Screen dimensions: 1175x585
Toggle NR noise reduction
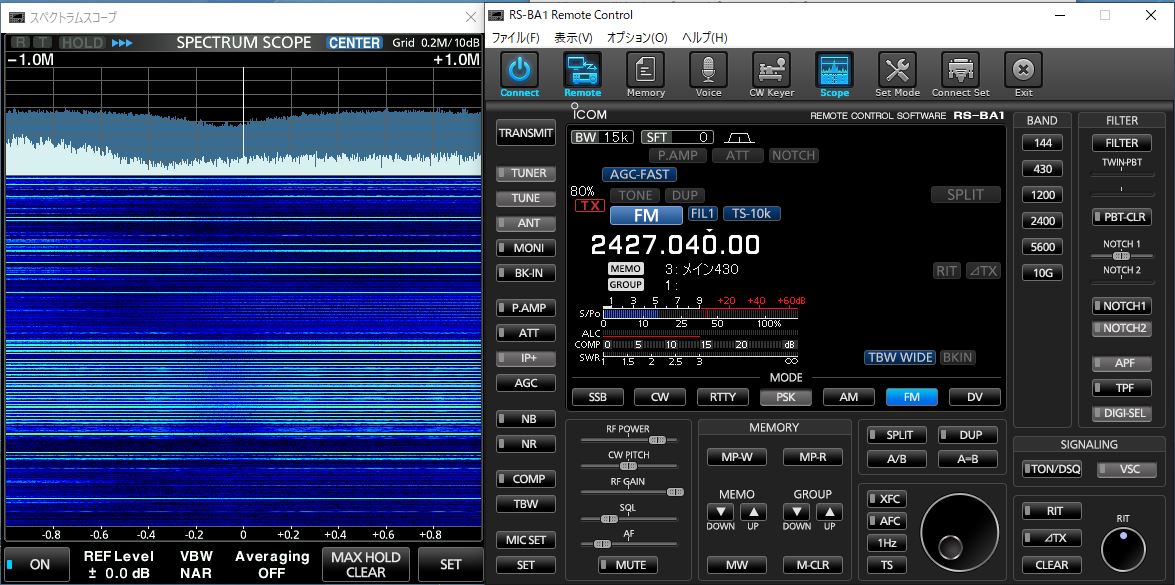pyautogui.click(x=526, y=444)
